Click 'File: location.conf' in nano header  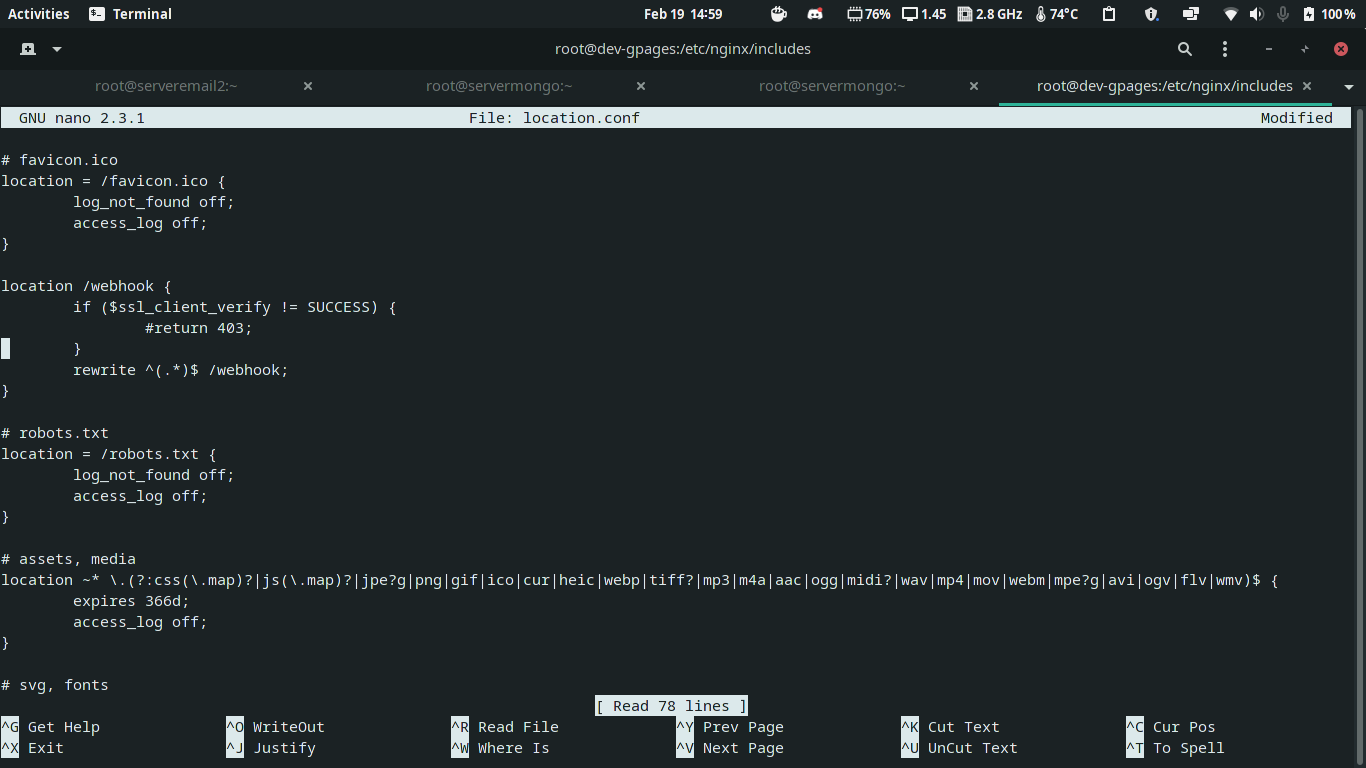click(x=554, y=118)
